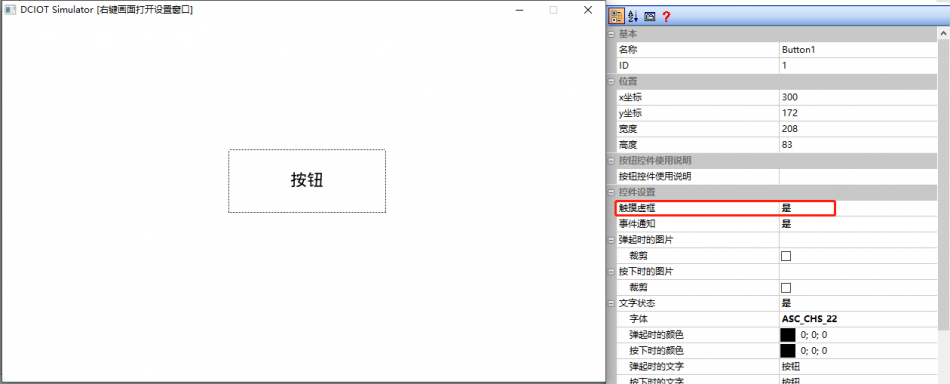Open the property pages icon
This screenshot has width=950, height=384.
[650, 16]
